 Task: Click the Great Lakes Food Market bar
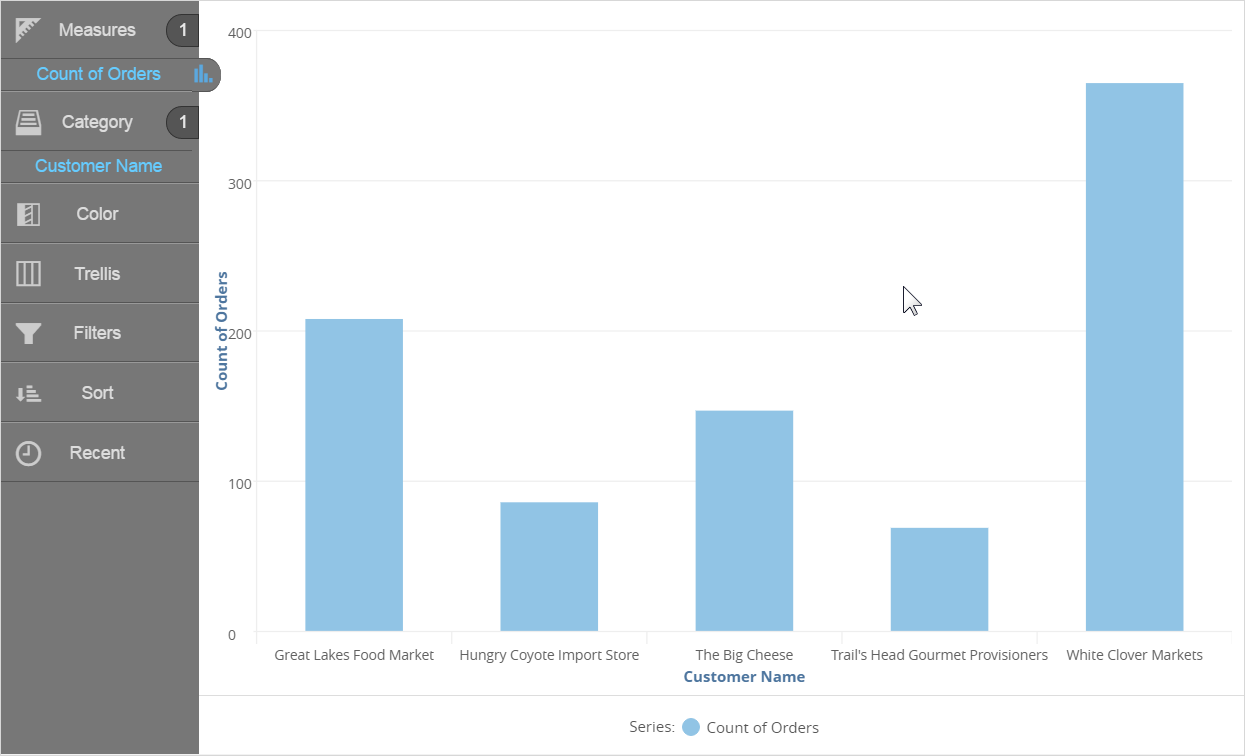[x=354, y=475]
